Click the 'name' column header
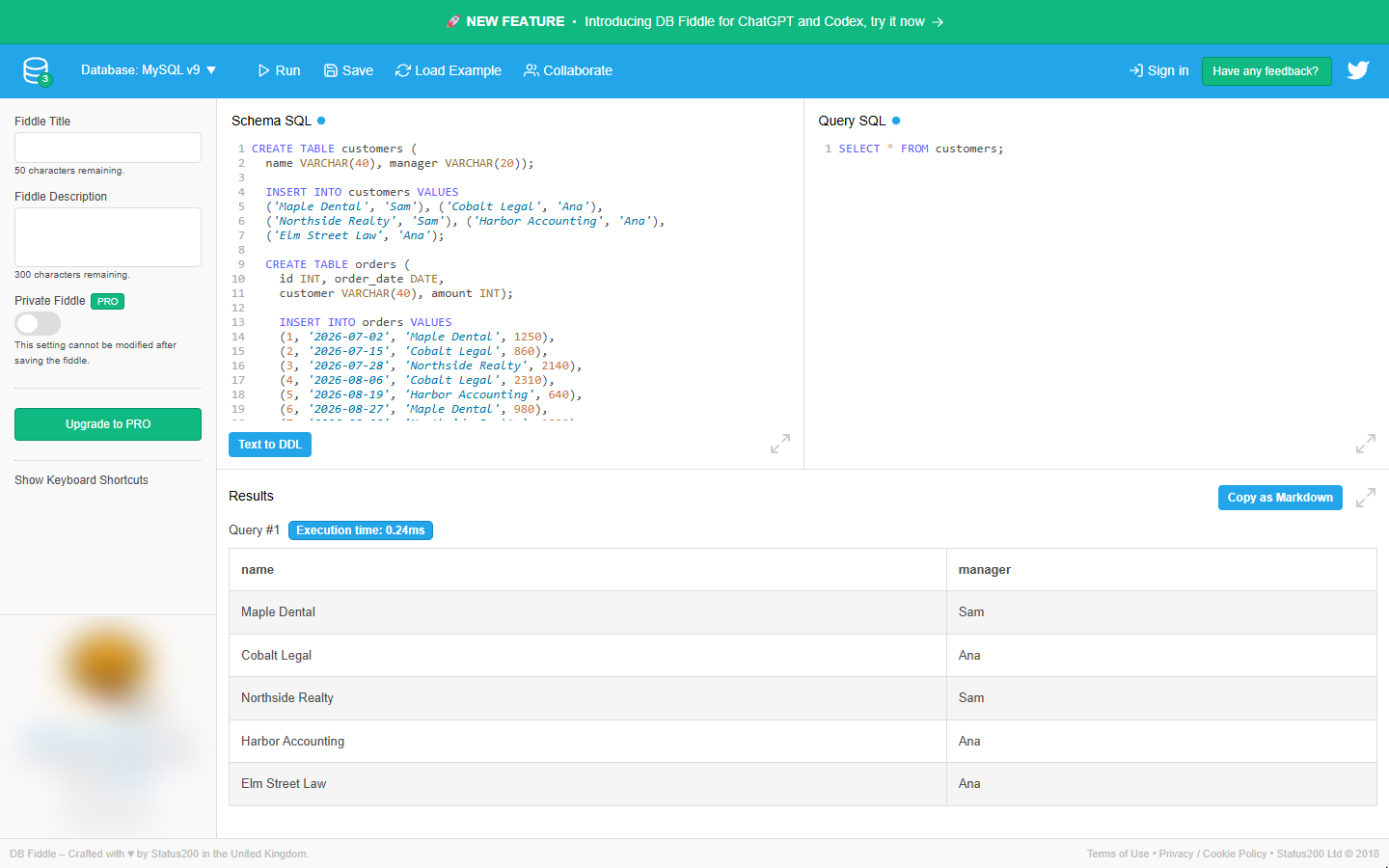 [x=588, y=570]
